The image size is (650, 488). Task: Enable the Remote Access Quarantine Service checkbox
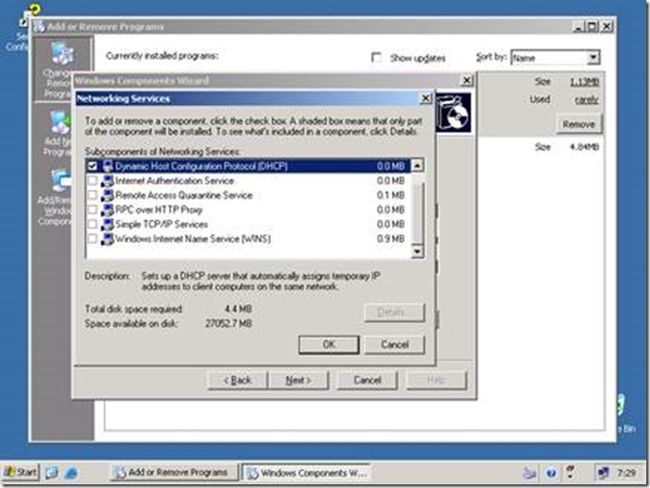92,195
